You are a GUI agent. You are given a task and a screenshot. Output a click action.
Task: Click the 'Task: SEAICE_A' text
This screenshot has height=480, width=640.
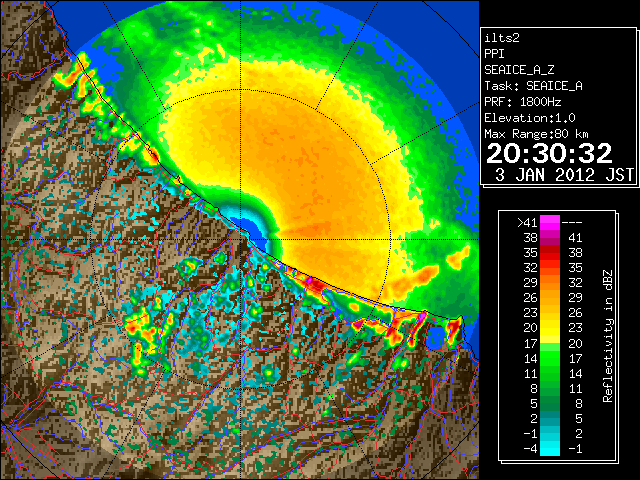[533, 86]
